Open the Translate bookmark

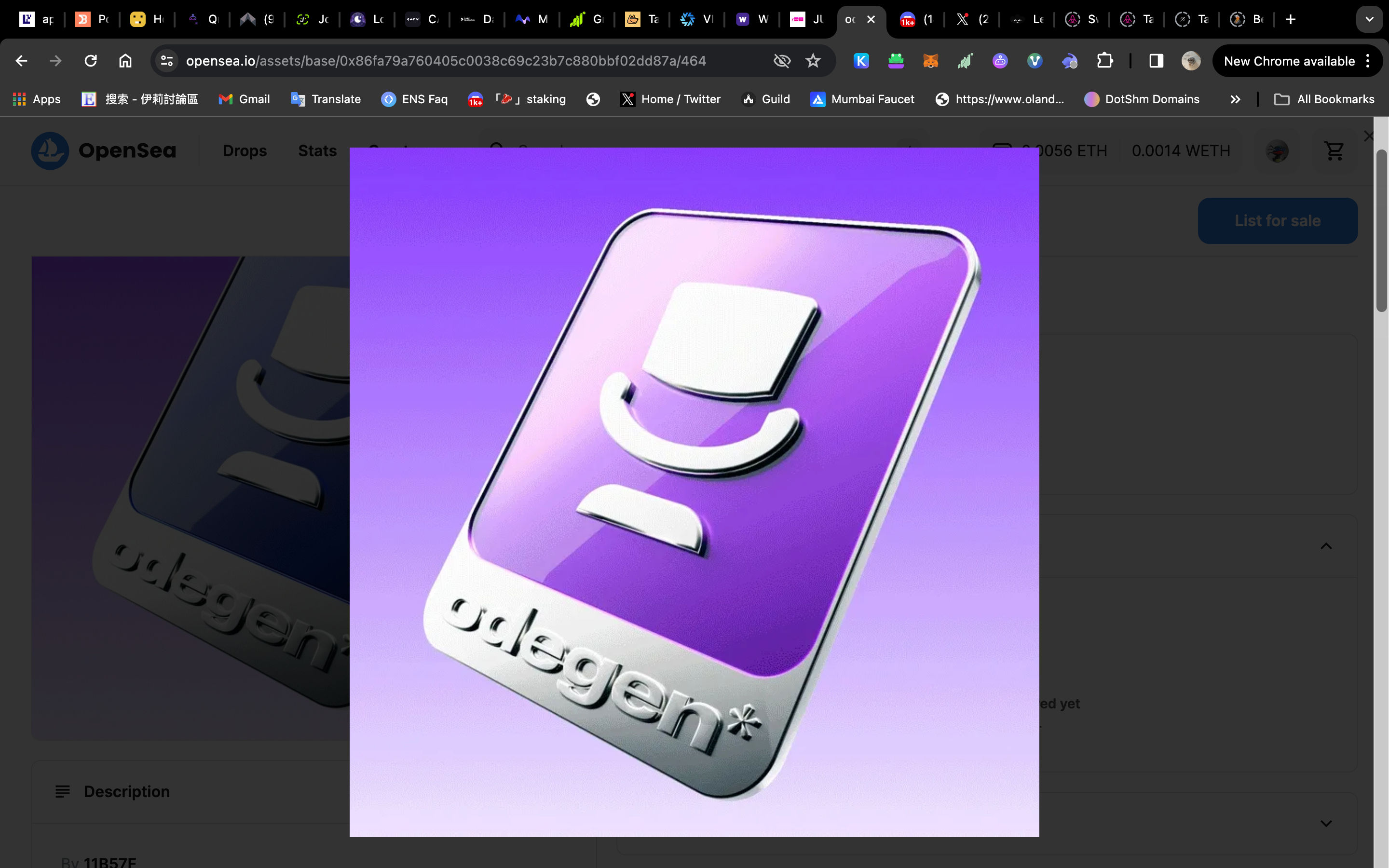coord(326,99)
